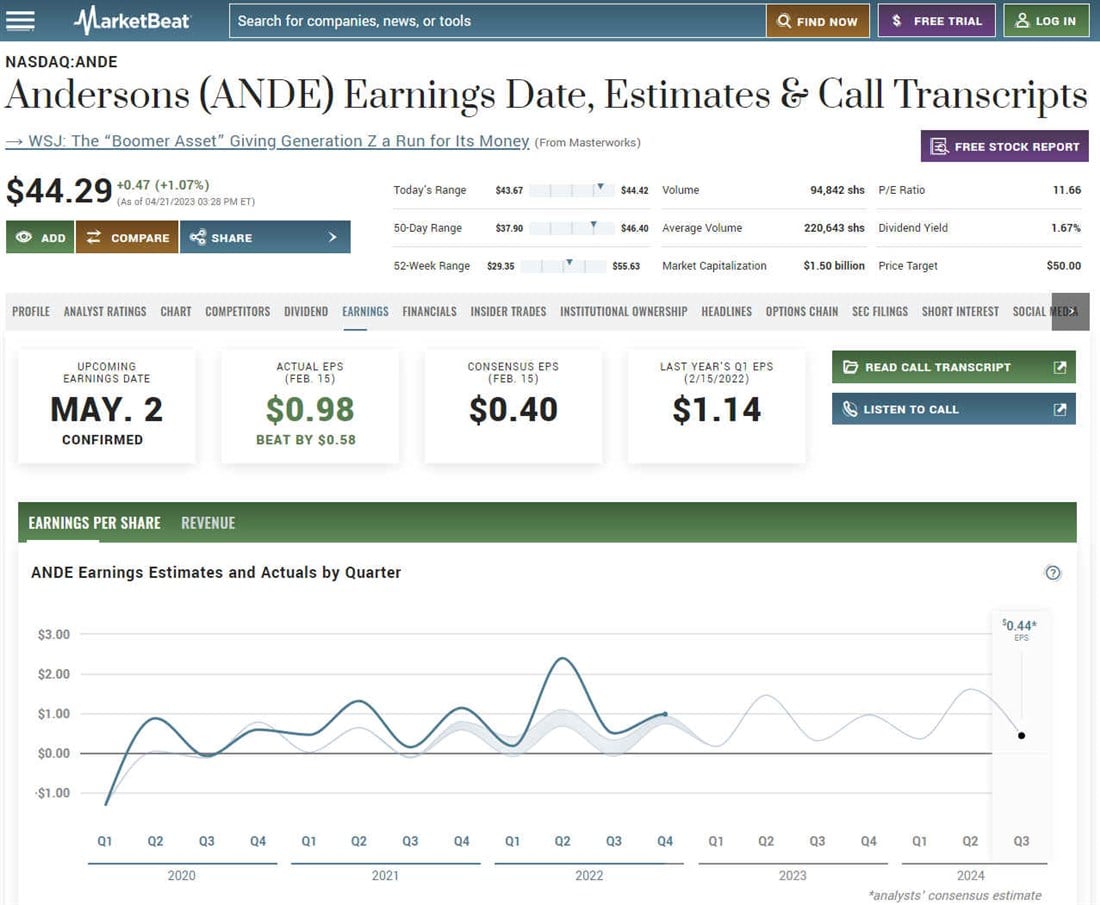Go to Insider Trades tab

(508, 312)
